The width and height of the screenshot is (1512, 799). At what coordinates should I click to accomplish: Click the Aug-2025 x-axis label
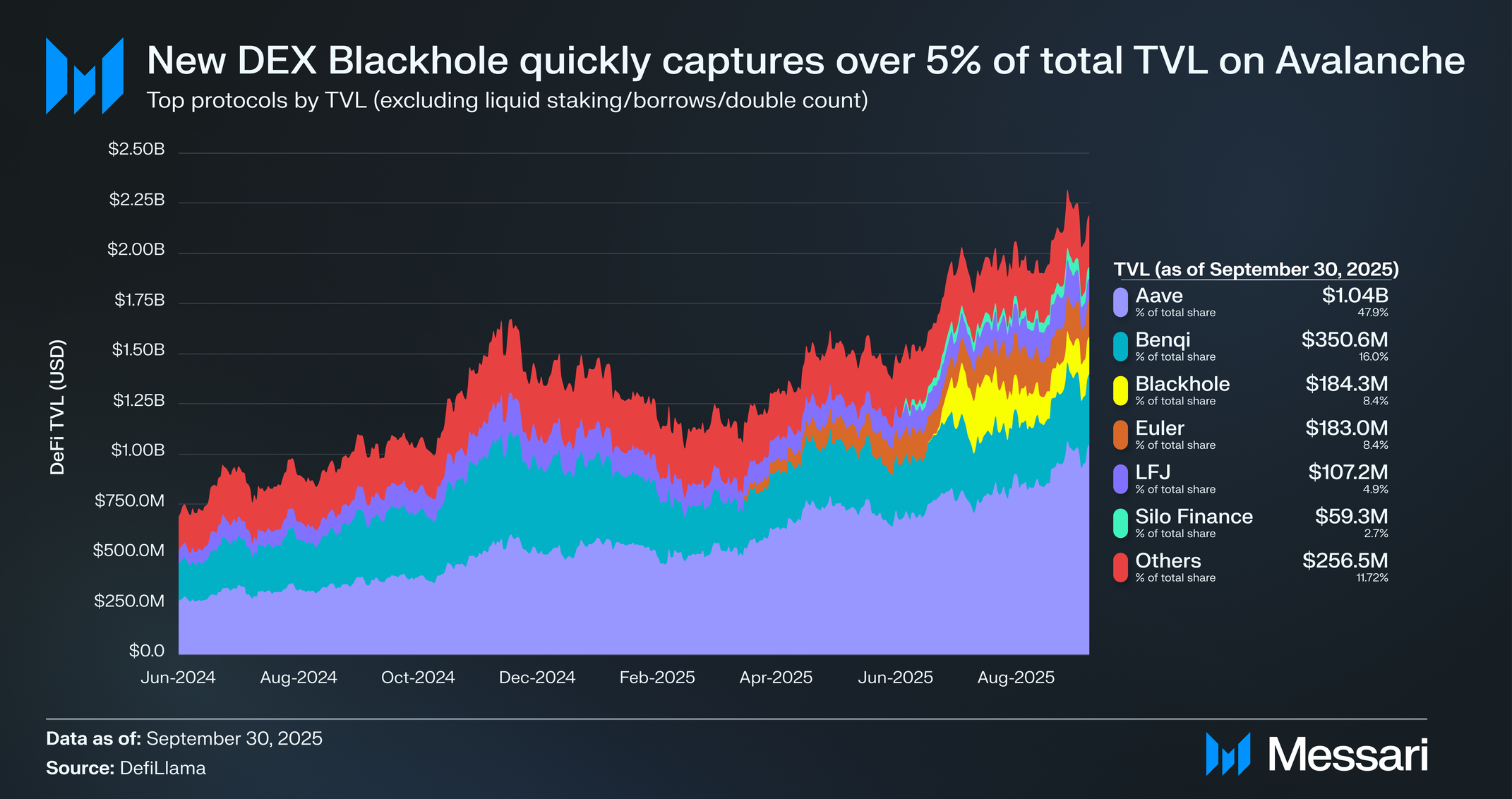[1016, 678]
